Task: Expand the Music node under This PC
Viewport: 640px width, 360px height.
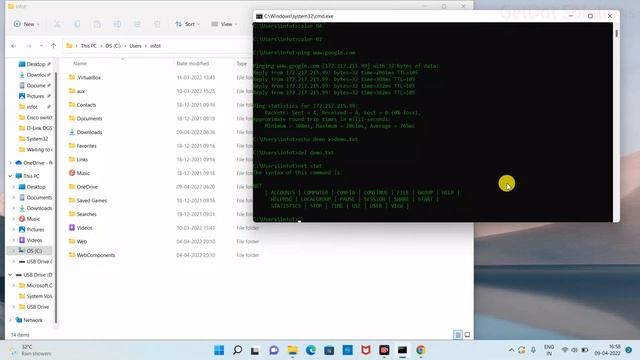Action: [x=14, y=219]
